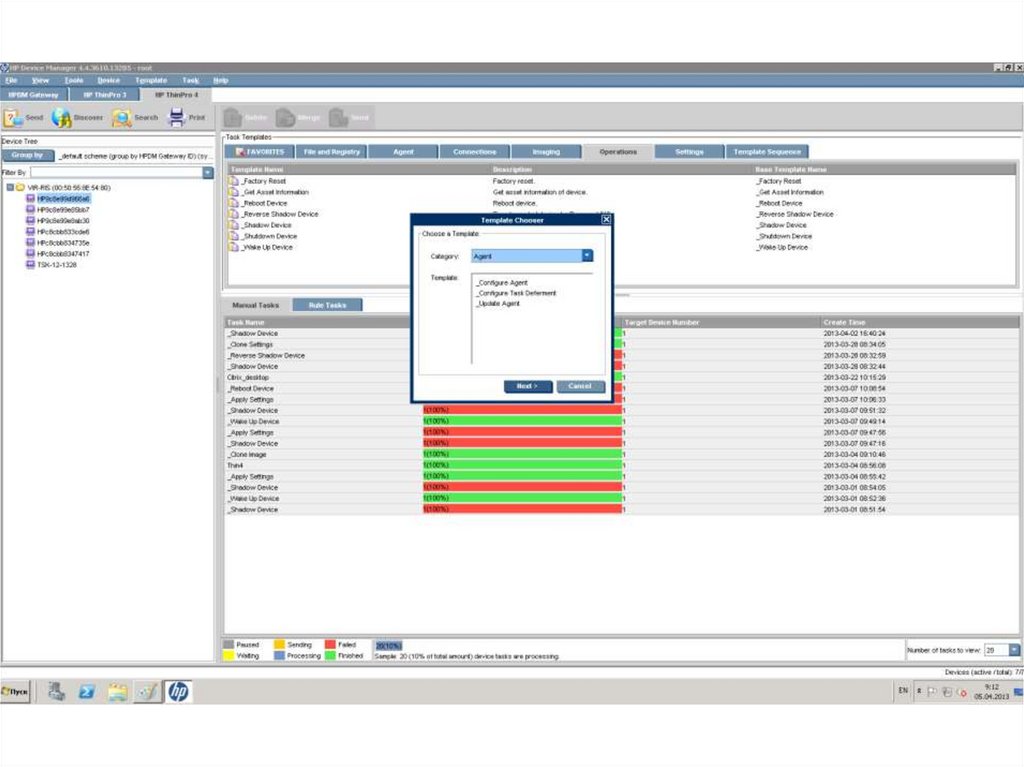Open the Category dropdown in Template Chooser

[x=588, y=255]
